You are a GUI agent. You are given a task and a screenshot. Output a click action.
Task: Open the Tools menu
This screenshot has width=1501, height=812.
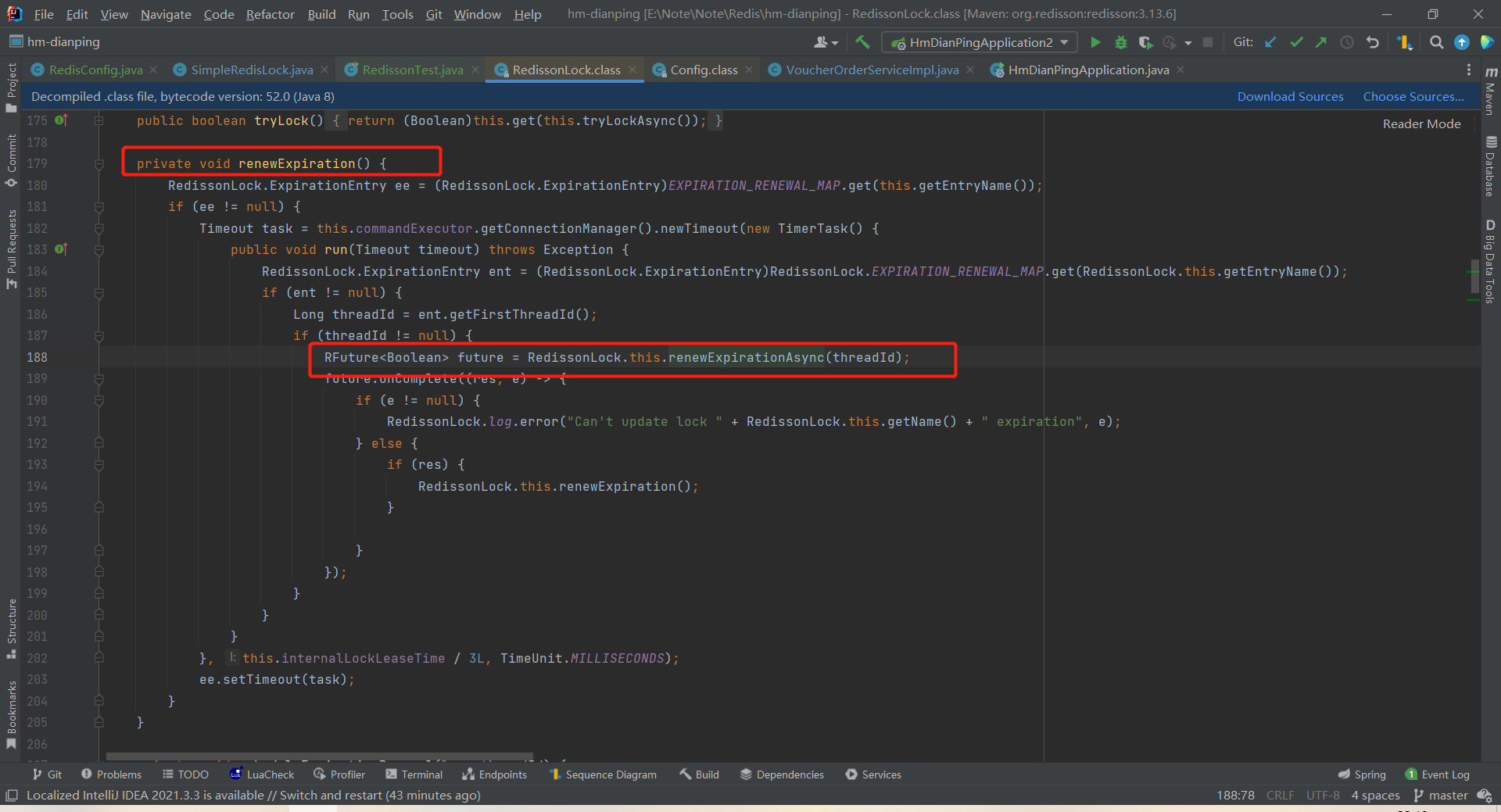397,14
